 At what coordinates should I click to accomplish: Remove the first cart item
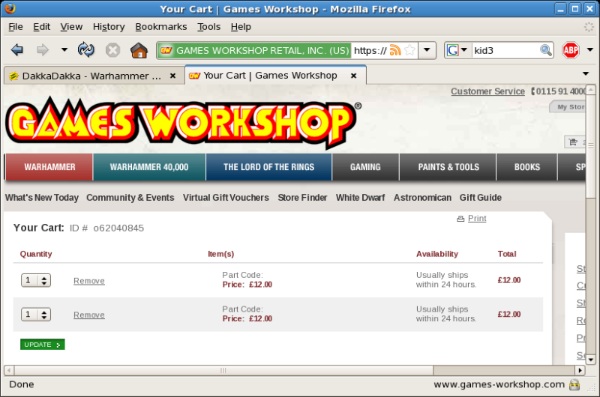[89, 281]
